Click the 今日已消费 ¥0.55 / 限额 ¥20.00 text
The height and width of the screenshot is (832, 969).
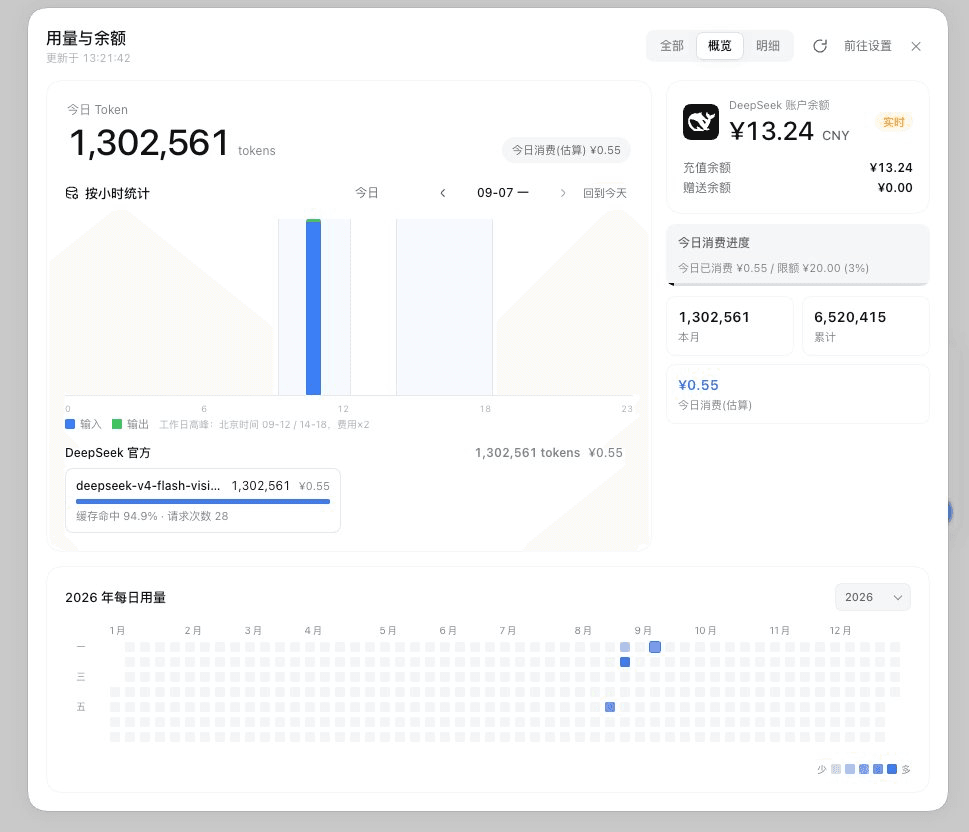(773, 268)
